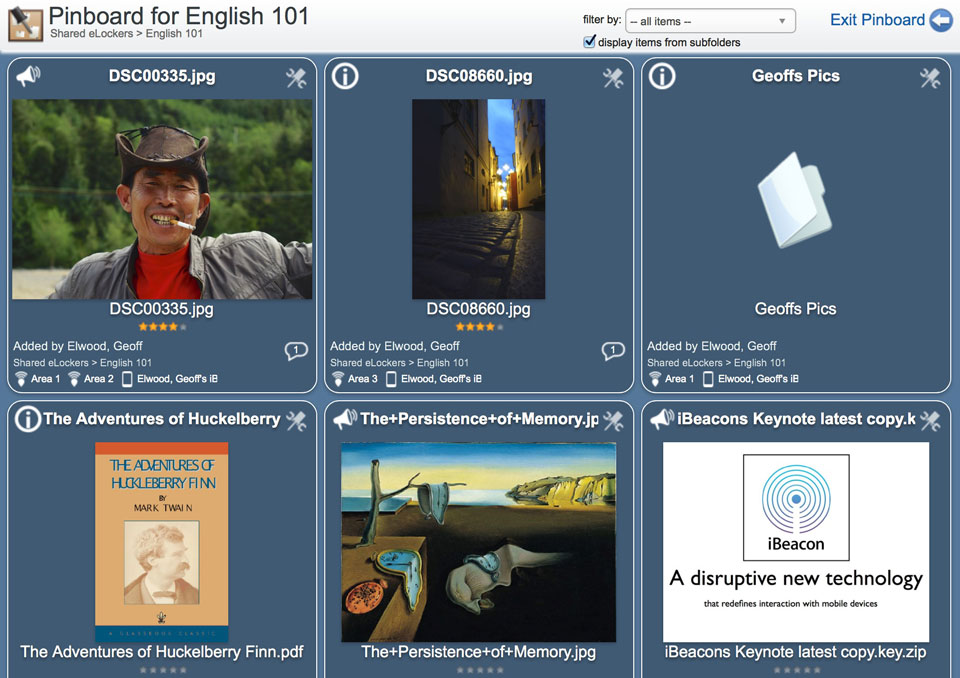Click the star rating under DSC00335.jpg
This screenshot has width=960, height=678.
tap(162, 327)
